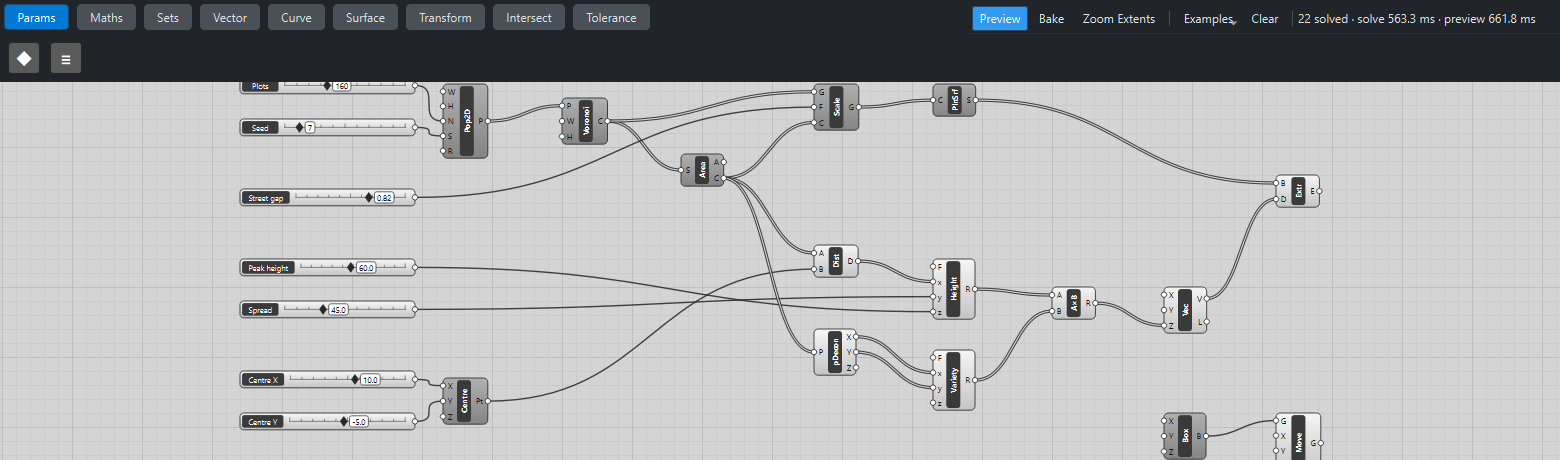Screen dimensions: 1560x460
Task: Select the pDecon component node
Action: click(x=836, y=352)
